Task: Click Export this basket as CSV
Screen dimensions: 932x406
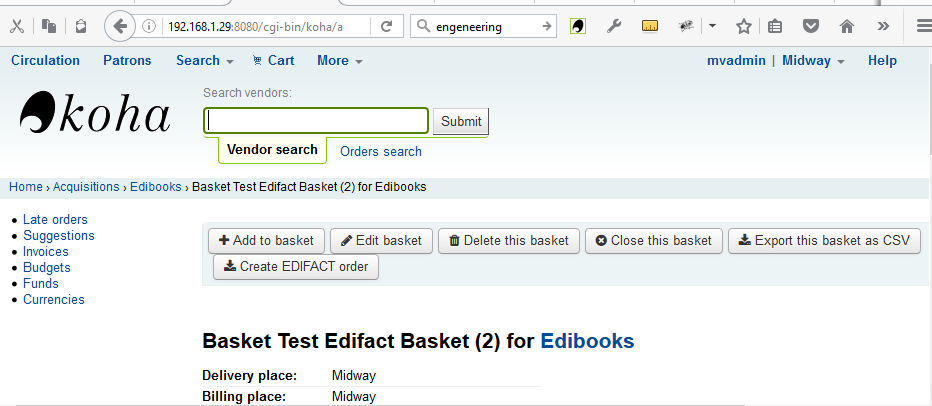Action: point(824,240)
